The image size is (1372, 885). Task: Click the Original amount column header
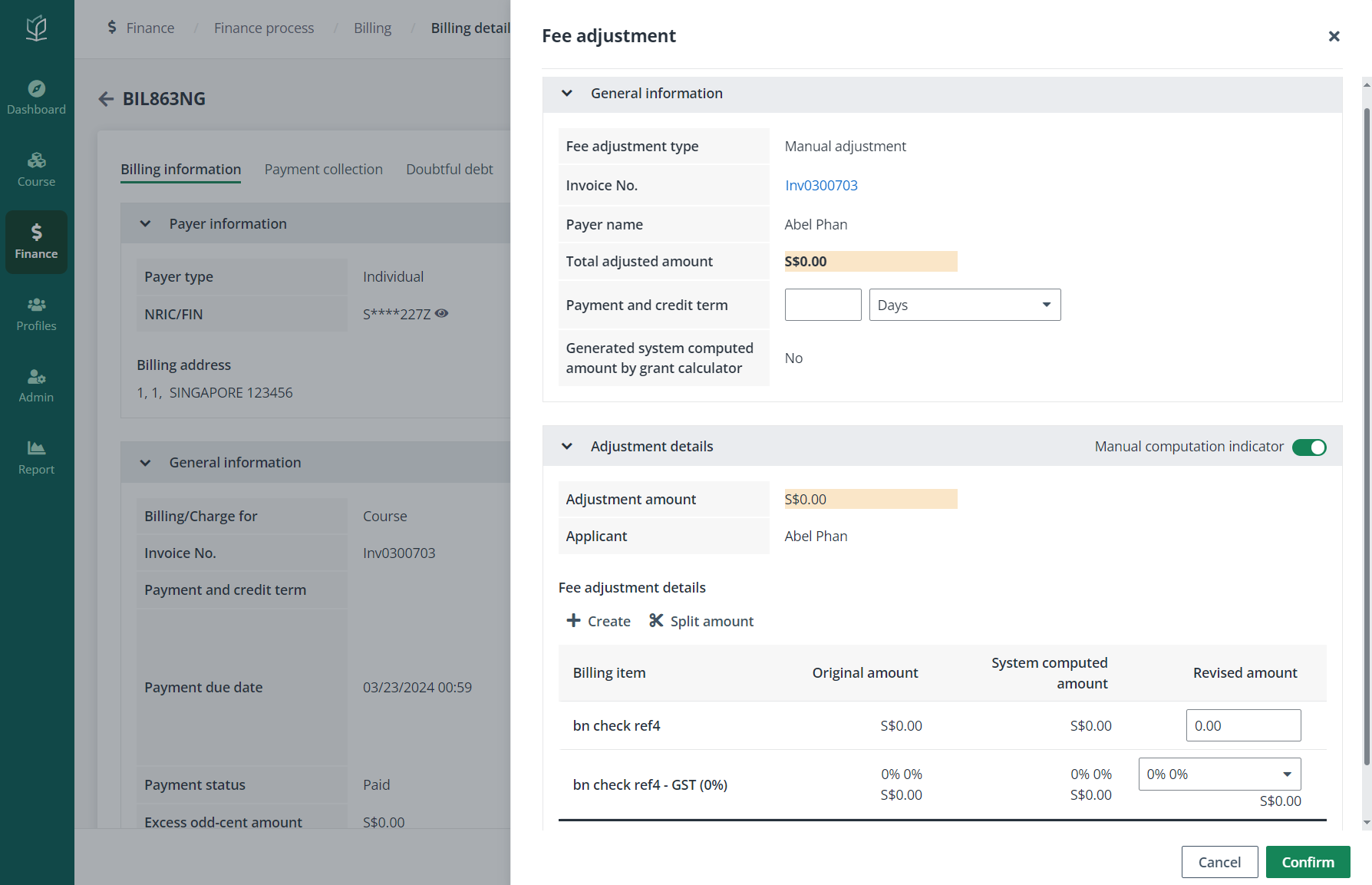coord(865,673)
